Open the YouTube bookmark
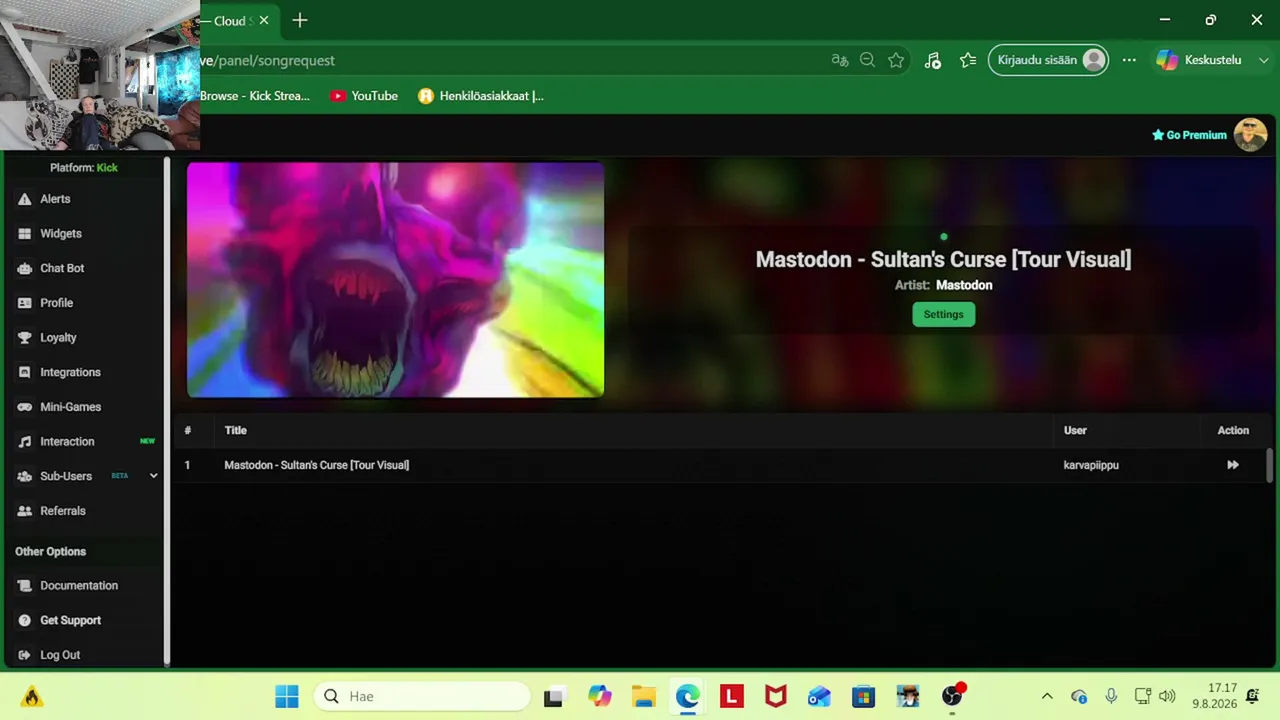This screenshot has height=720, width=1280. [364, 96]
